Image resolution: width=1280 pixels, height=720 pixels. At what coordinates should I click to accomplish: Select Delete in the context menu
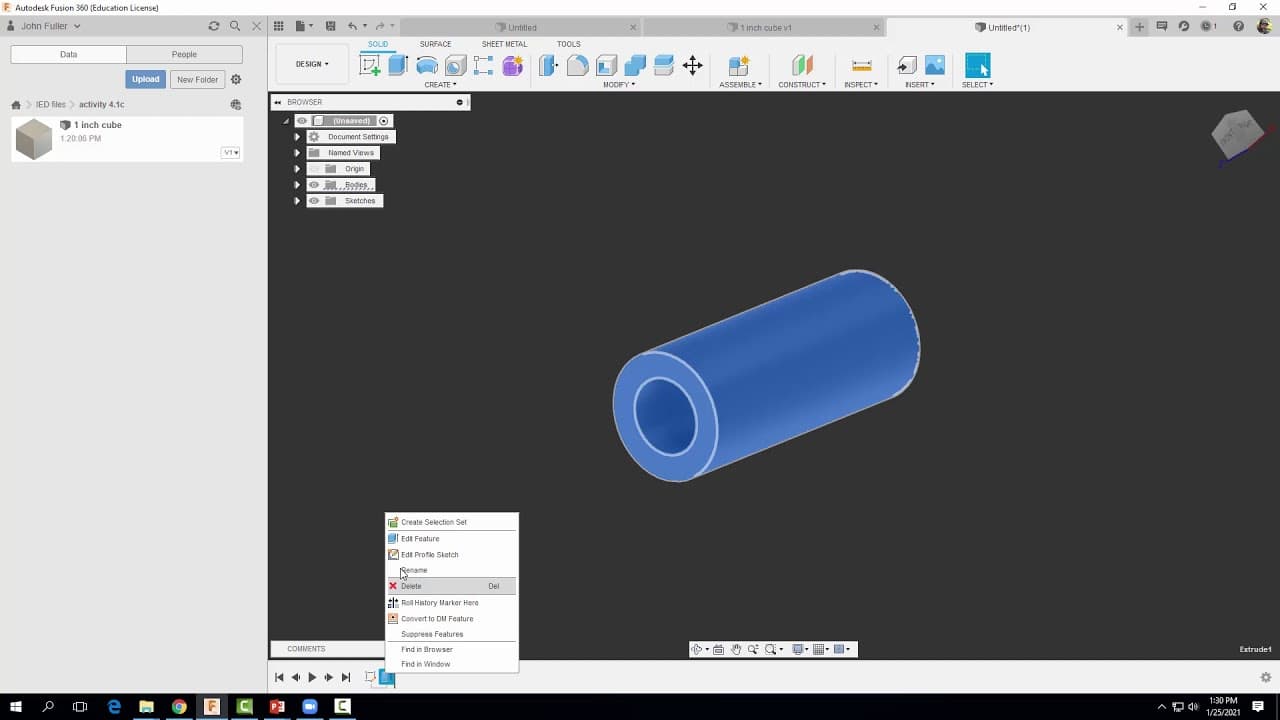452,586
